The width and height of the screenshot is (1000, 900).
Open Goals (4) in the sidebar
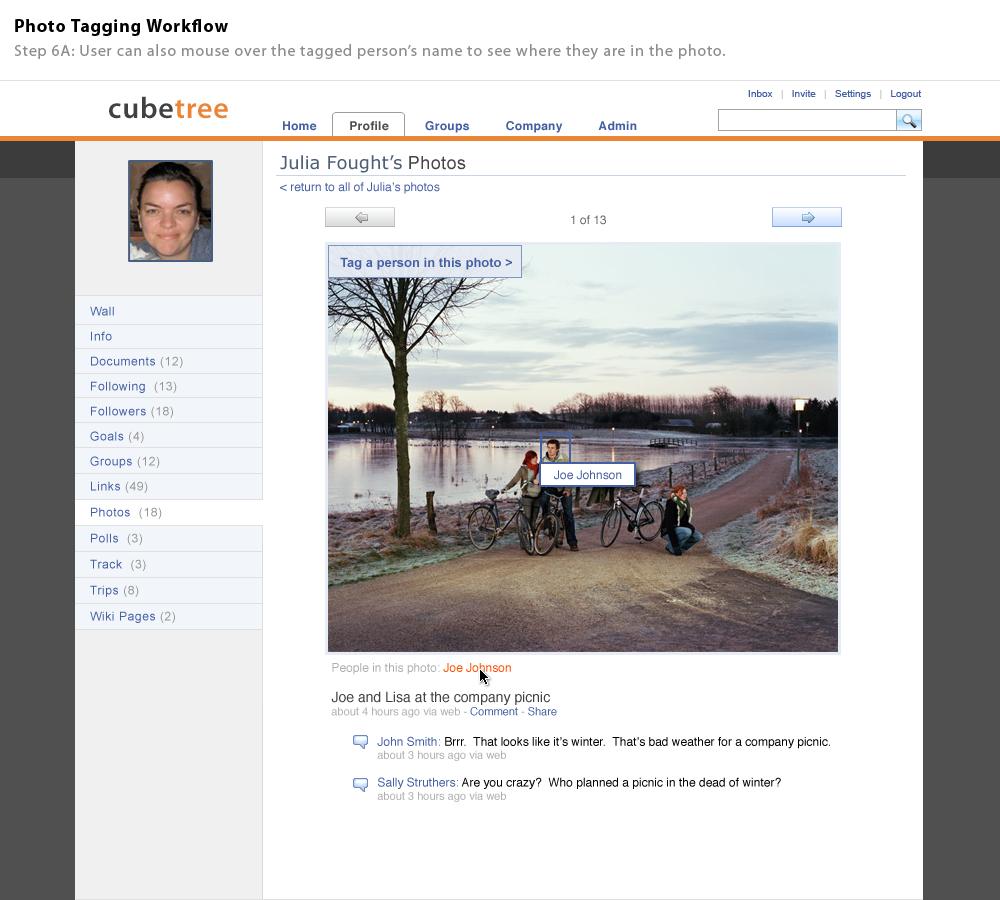point(168,436)
